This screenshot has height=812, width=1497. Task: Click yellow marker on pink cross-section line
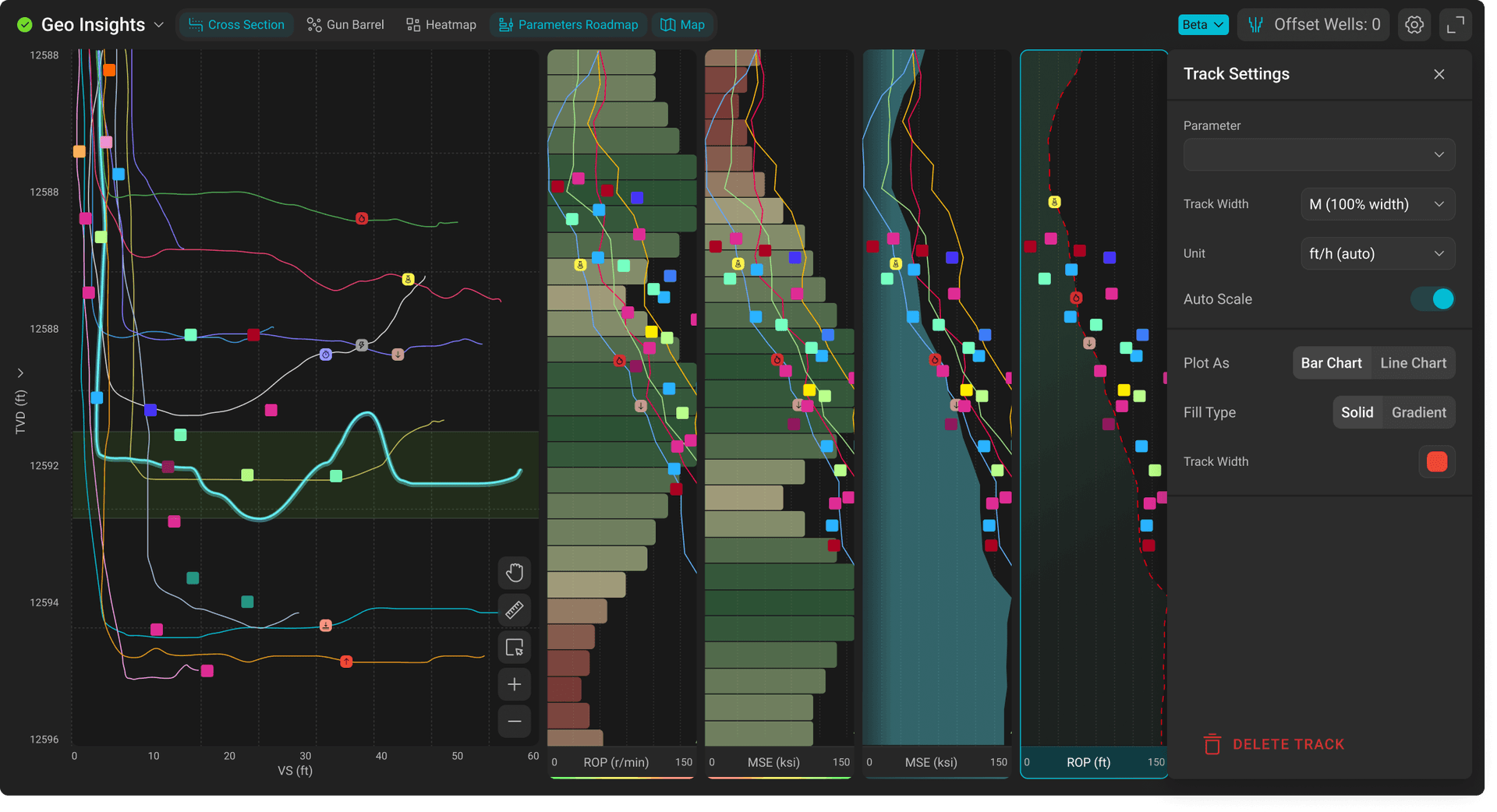(408, 279)
